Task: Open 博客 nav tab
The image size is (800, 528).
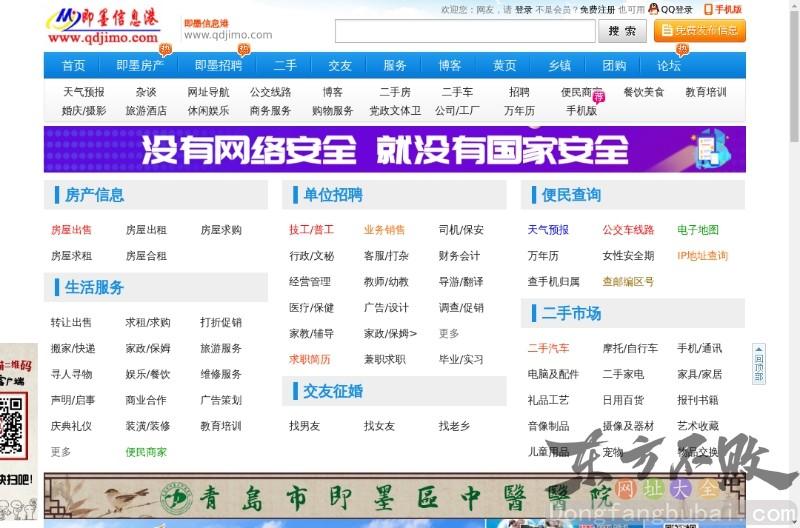Action: [449, 65]
